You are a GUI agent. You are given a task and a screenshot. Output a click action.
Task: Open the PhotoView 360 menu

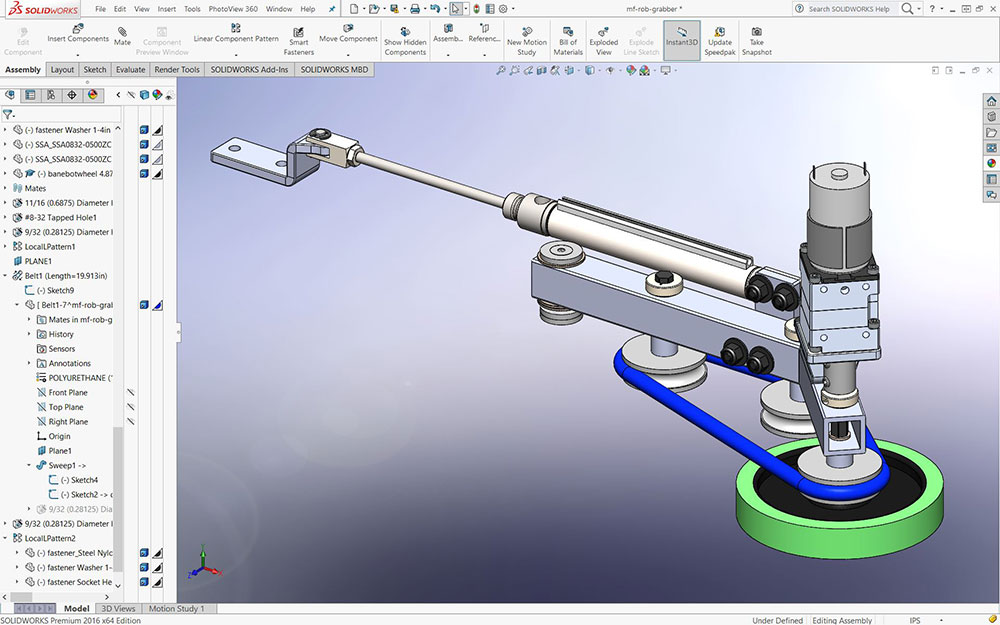pos(232,8)
